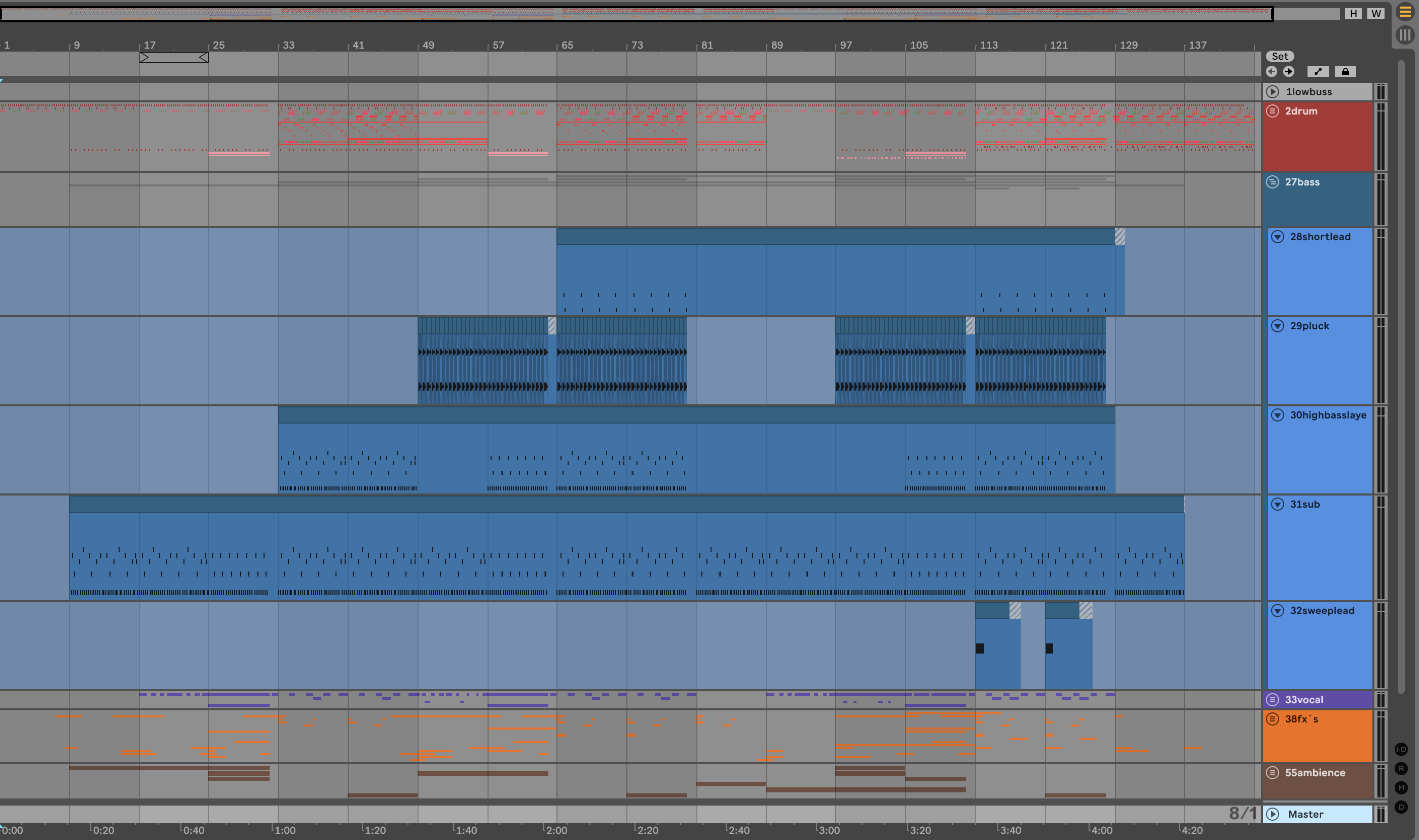This screenshot has height=840, width=1419.
Task: Jump to the next locator using the right arrow
Action: [1289, 71]
